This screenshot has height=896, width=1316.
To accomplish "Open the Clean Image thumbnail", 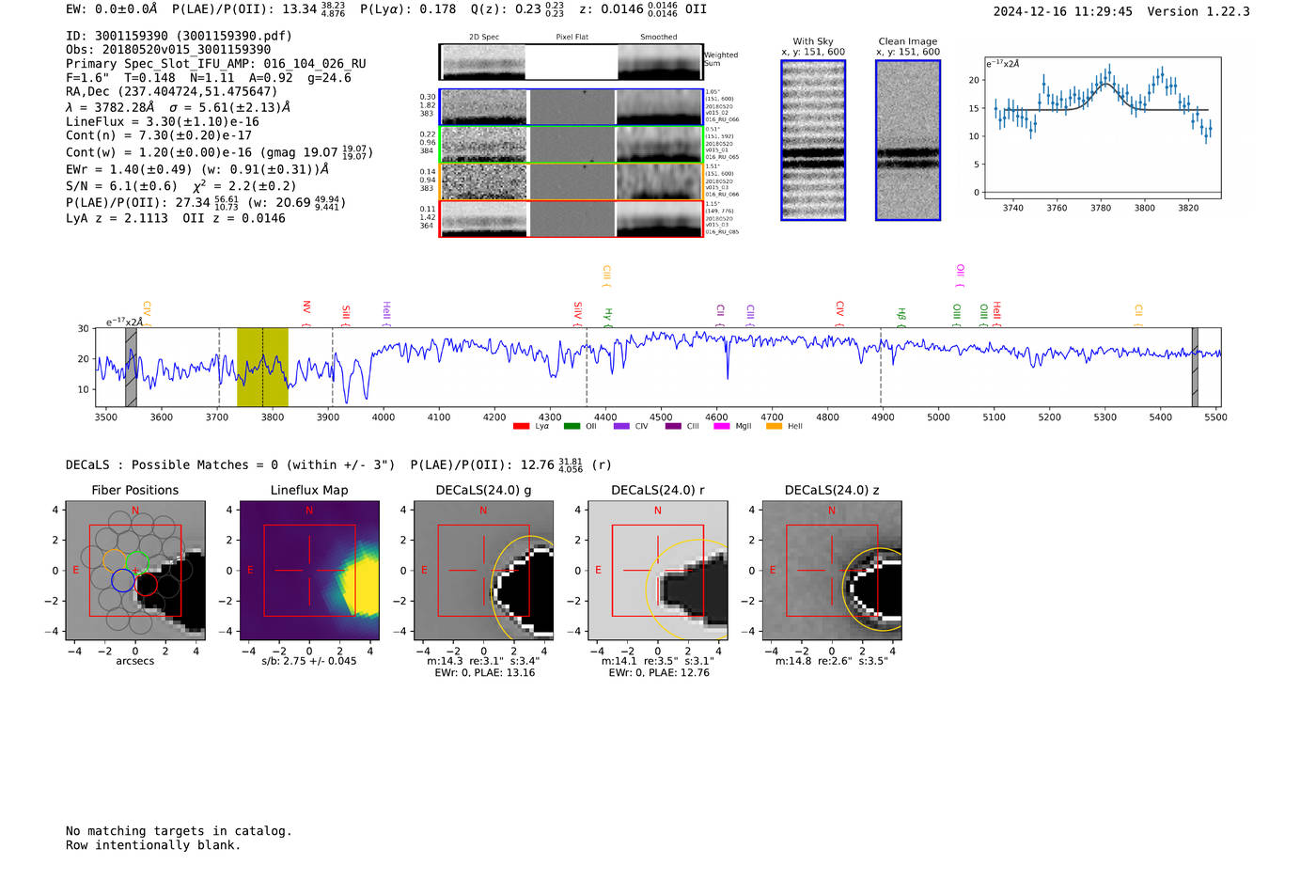I will (x=908, y=140).
